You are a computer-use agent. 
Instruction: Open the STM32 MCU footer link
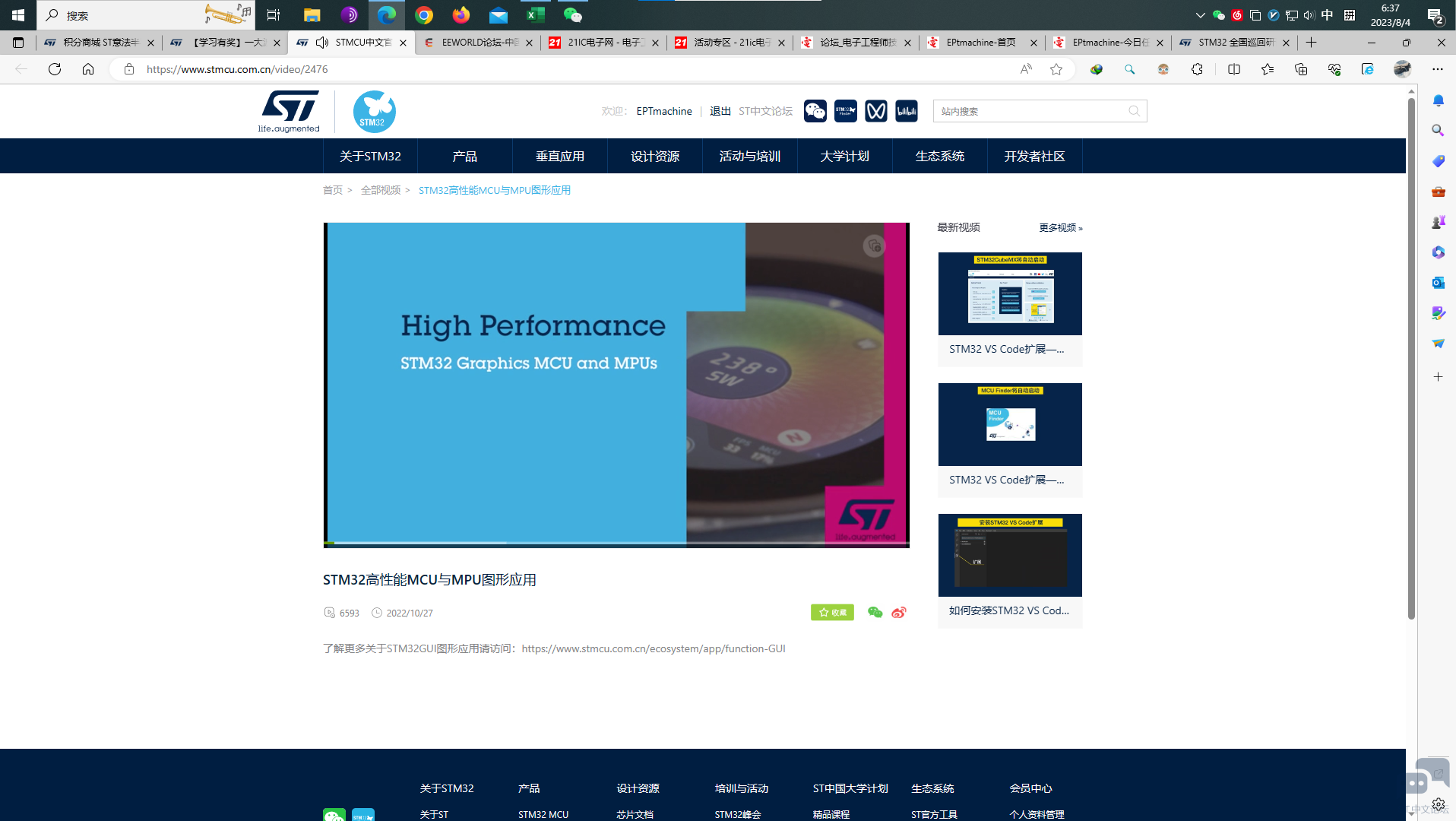click(x=543, y=814)
